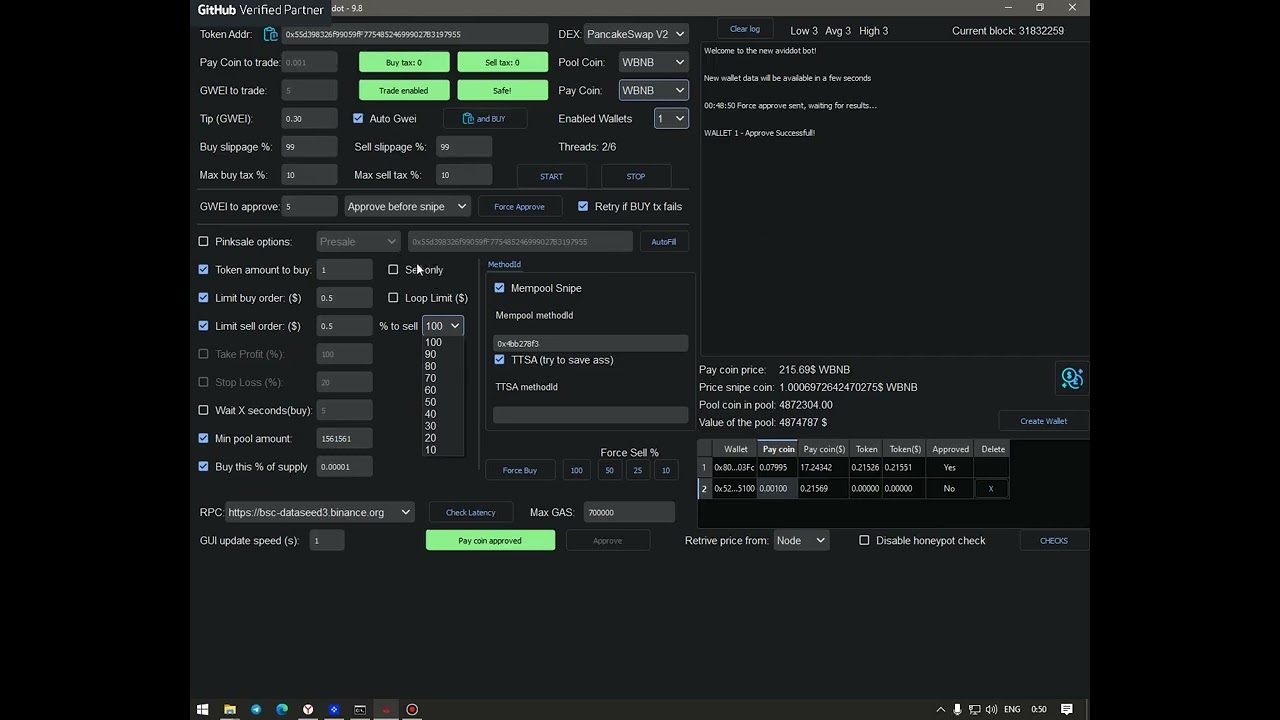This screenshot has height=720, width=1280.
Task: Uncheck the Mempool Snipe option
Action: click(499, 288)
